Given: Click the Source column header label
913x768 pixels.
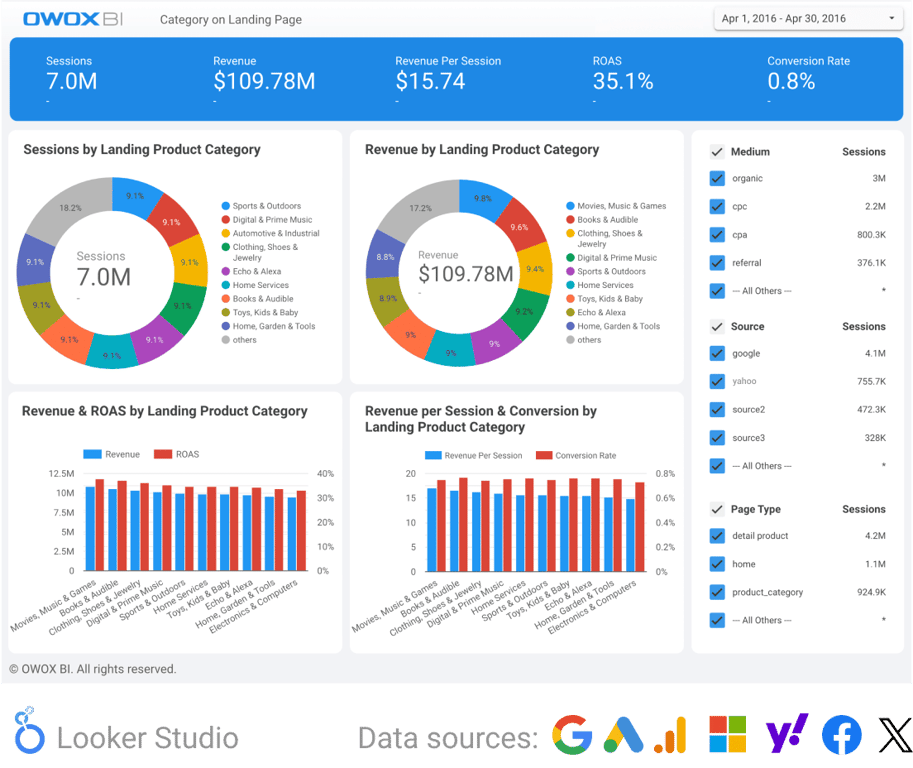Looking at the screenshot, I should coord(748,327).
